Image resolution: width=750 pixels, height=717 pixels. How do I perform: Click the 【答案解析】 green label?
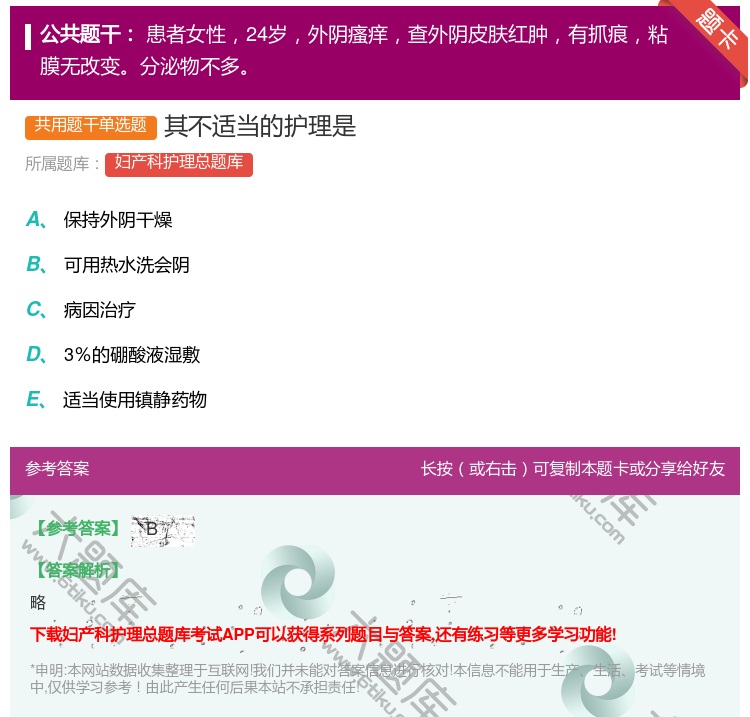tap(77, 570)
